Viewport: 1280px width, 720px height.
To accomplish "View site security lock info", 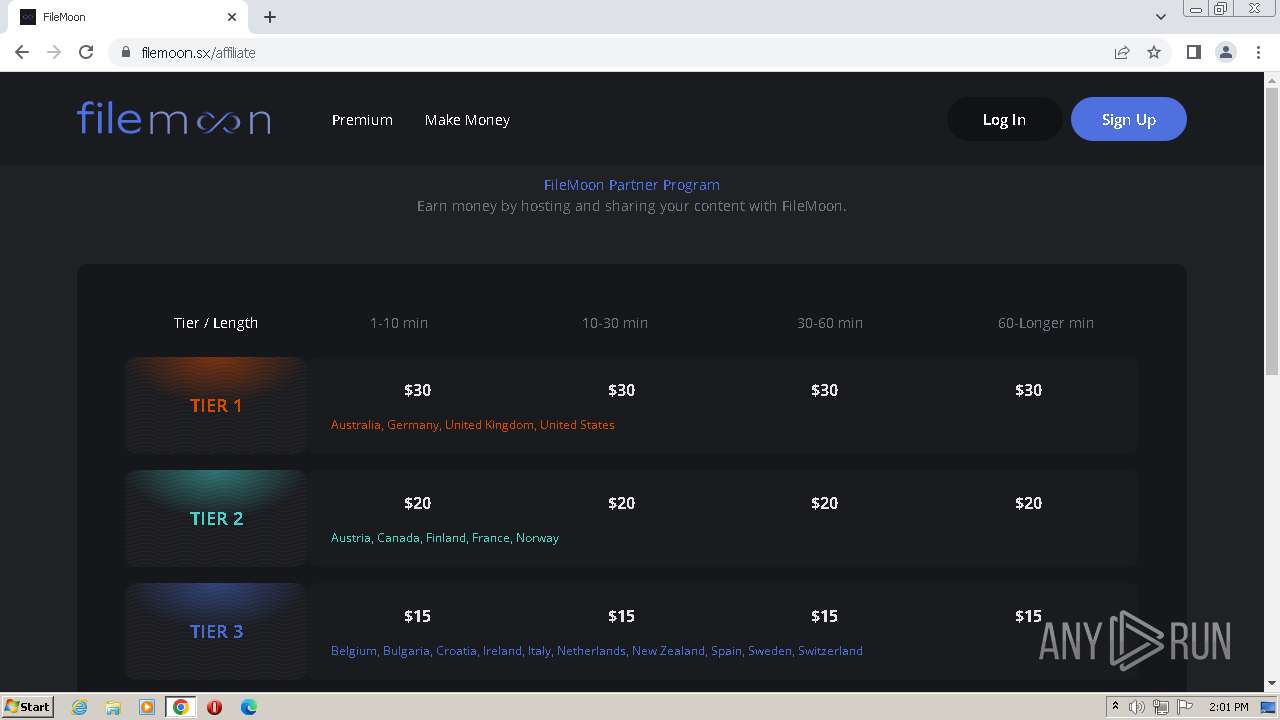I will (x=126, y=52).
